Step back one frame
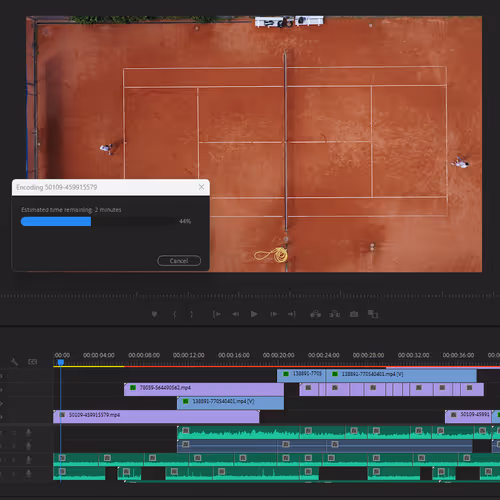500x500 pixels. point(235,314)
